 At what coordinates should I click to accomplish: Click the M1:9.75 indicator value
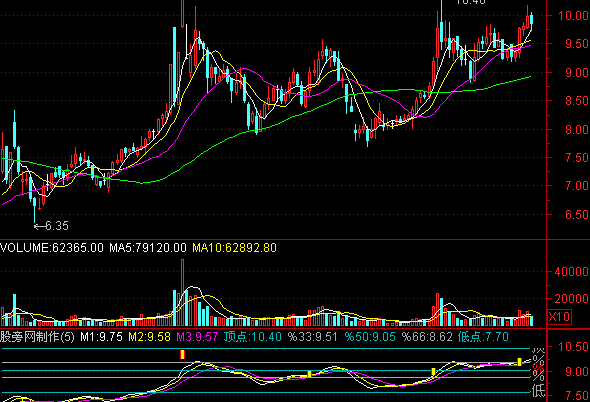click(x=101, y=337)
